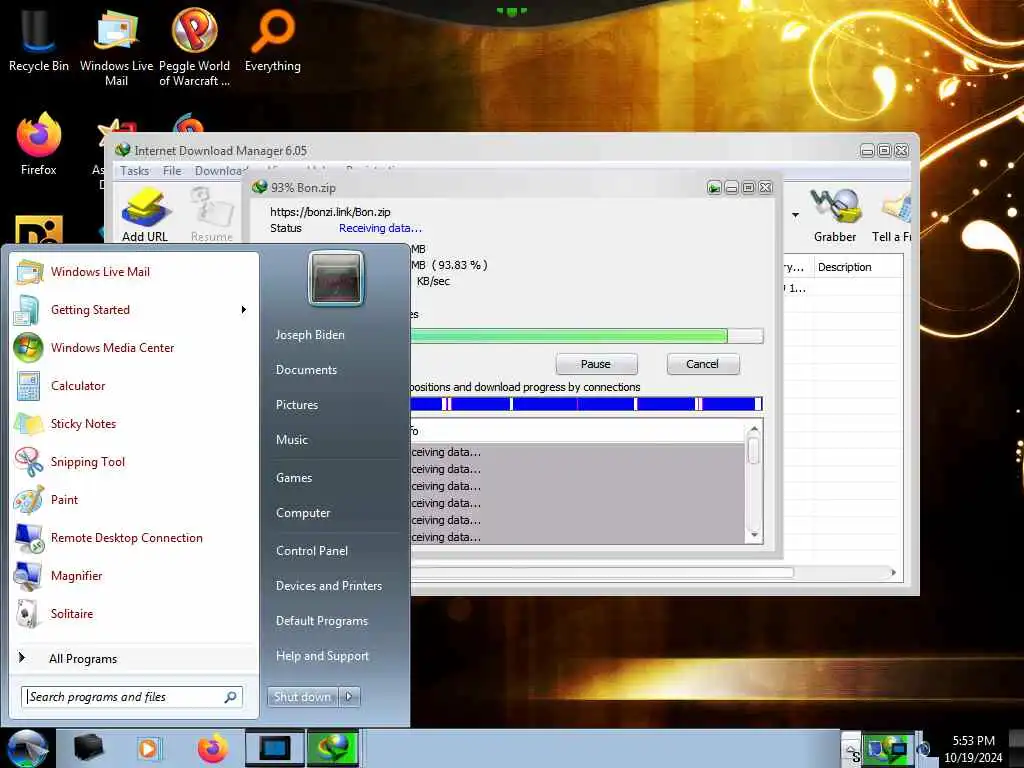Click the Shut down button

click(303, 697)
